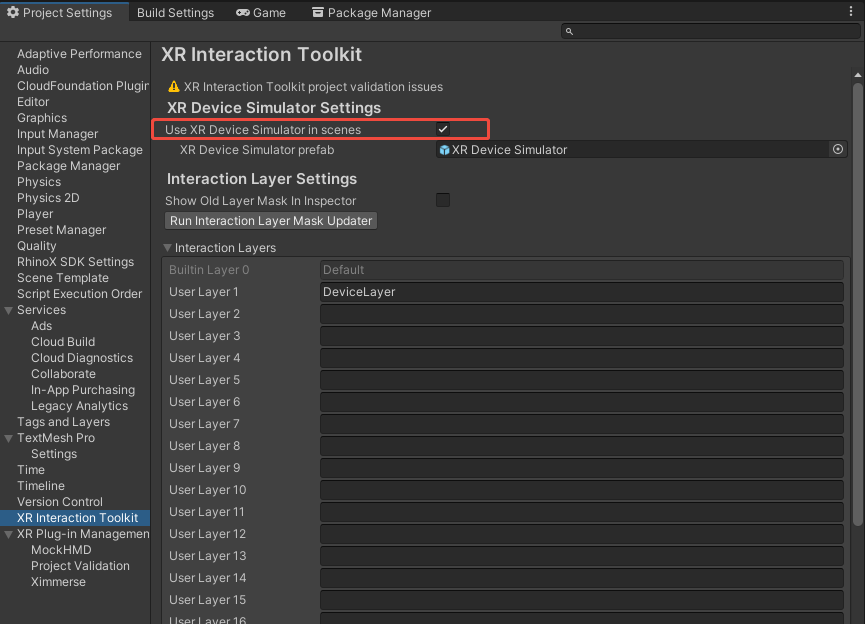Select Script Execution Order
This screenshot has height=624, width=865.
(x=79, y=294)
